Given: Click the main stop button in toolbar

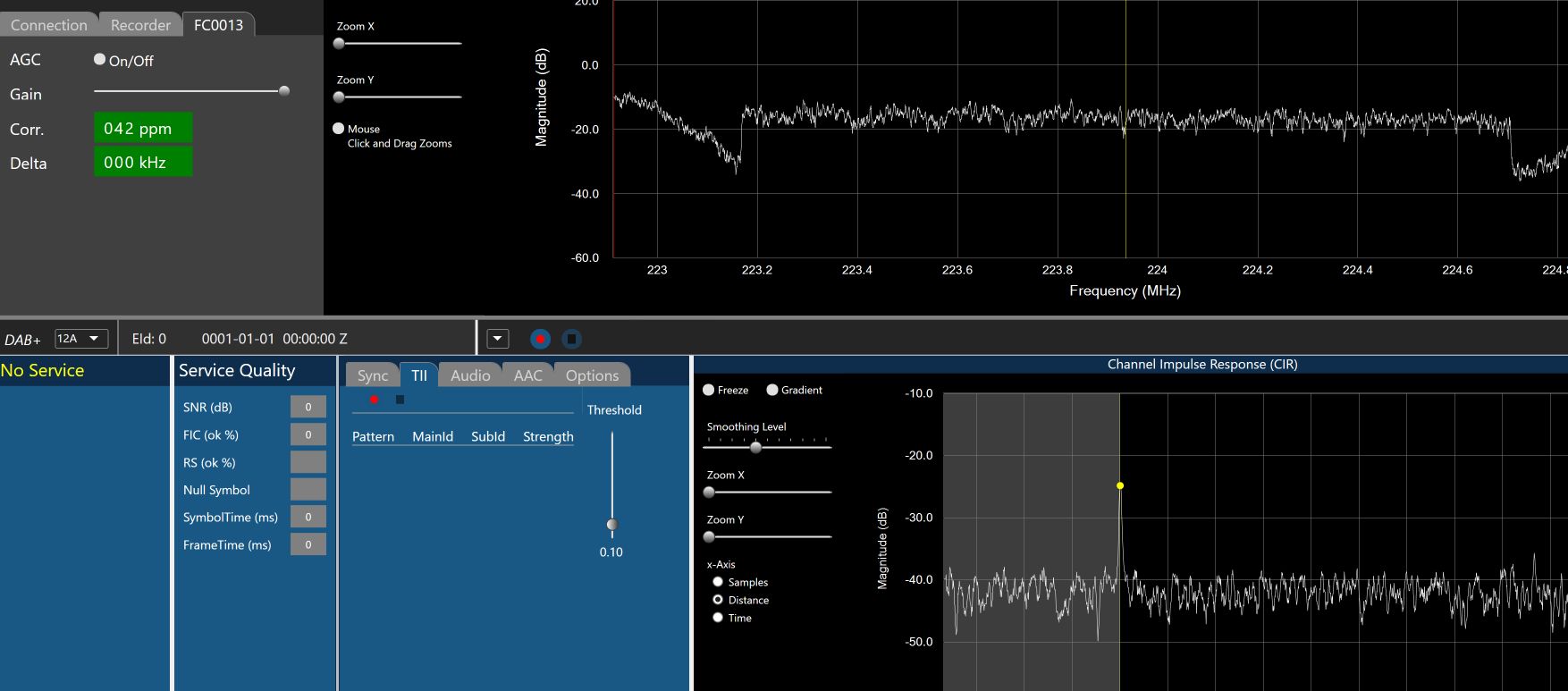Looking at the screenshot, I should point(572,339).
